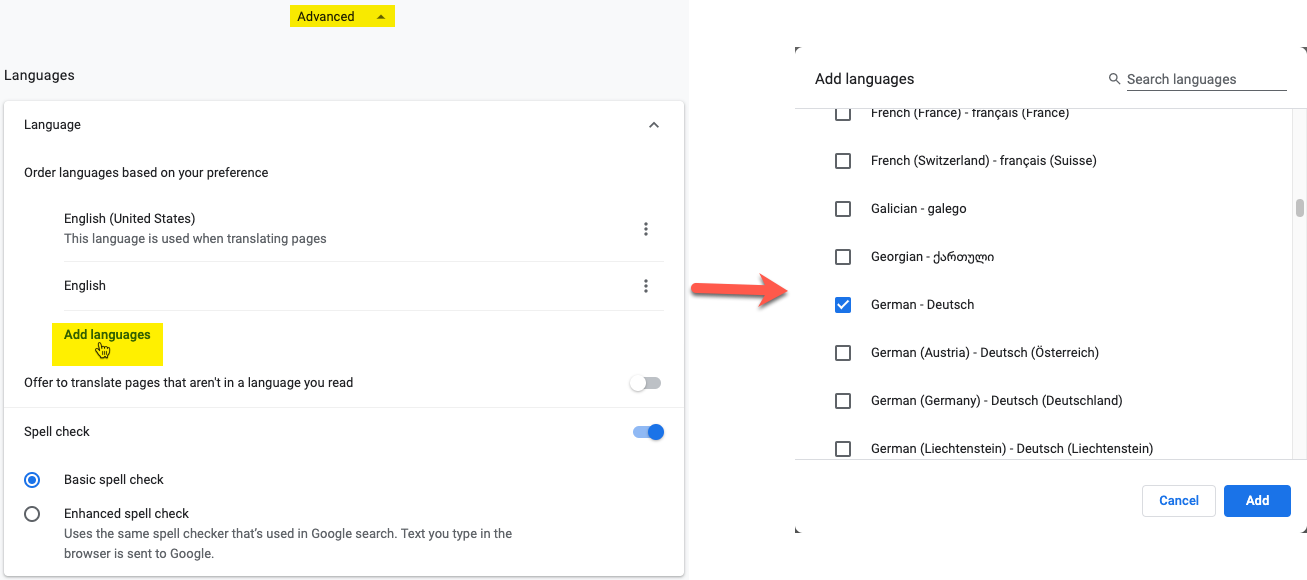Check the German (Germany) checkbox
The image size is (1307, 580).
843,401
